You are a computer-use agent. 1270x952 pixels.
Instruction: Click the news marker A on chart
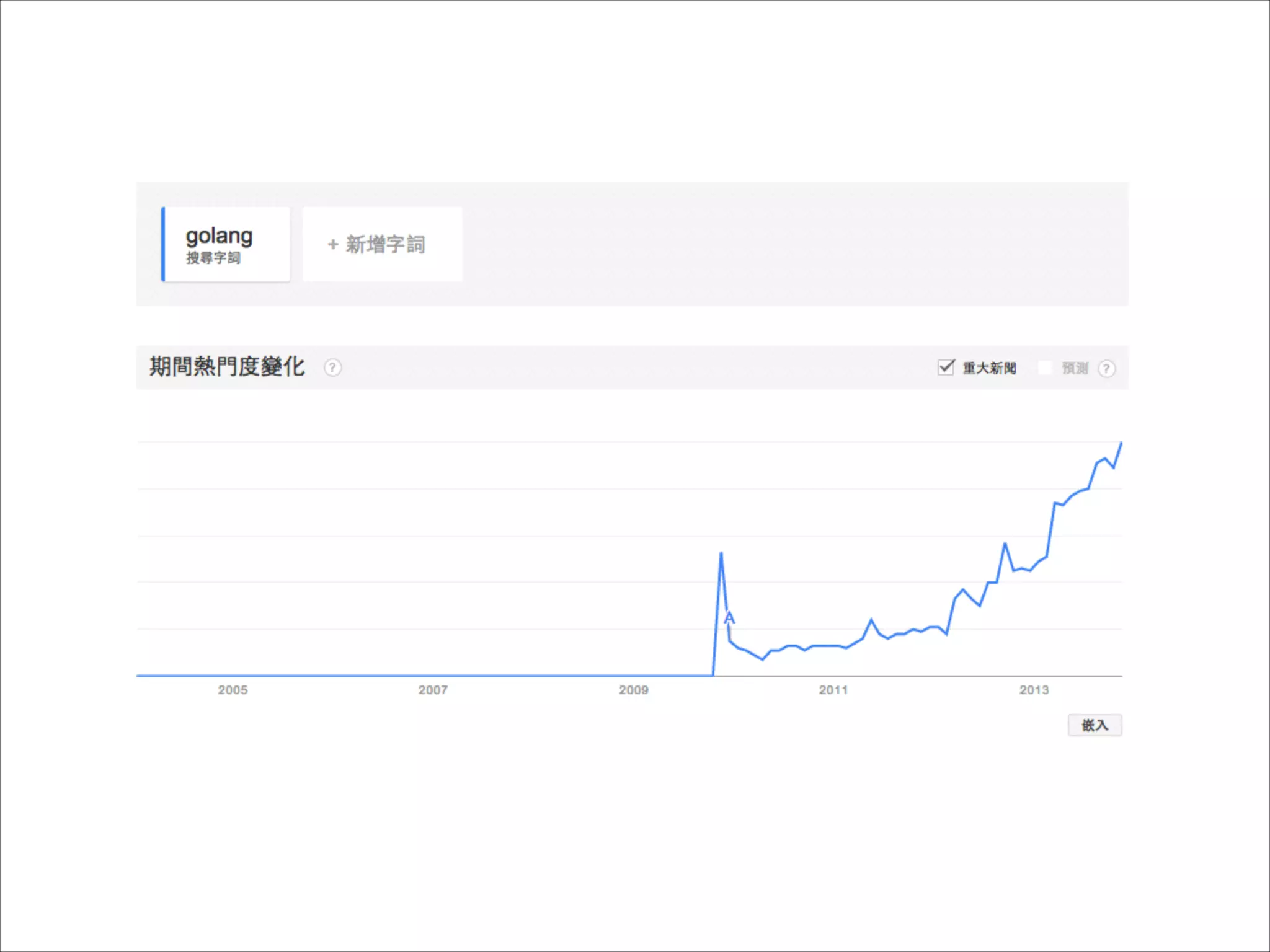pos(729,618)
